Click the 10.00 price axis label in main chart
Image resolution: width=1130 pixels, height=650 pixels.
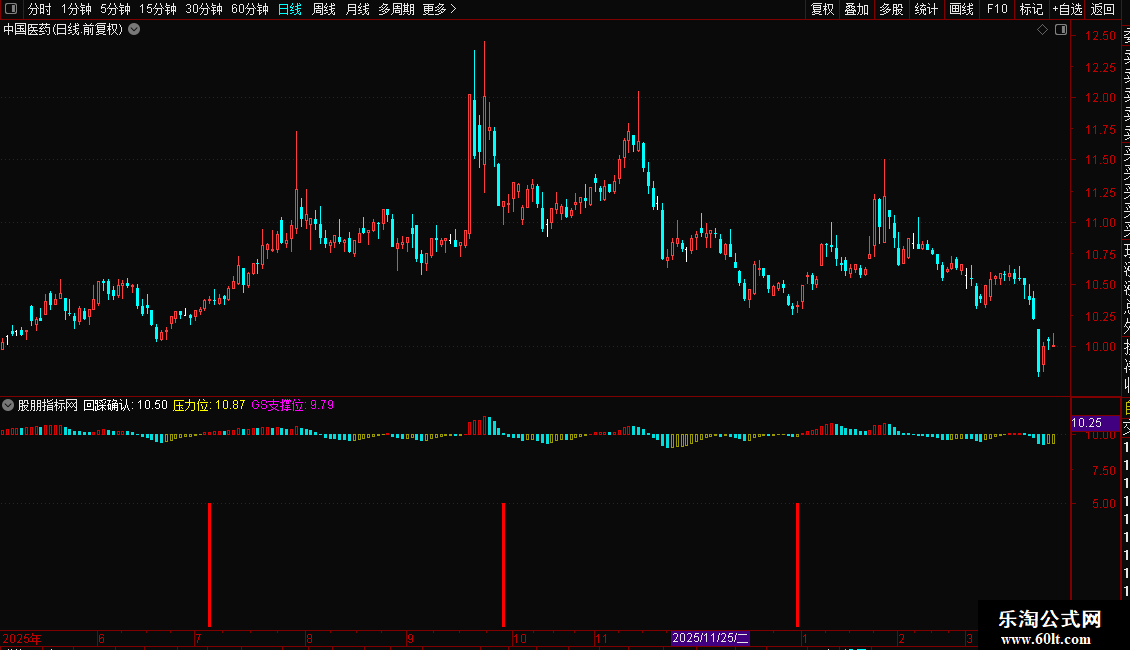click(x=1100, y=347)
